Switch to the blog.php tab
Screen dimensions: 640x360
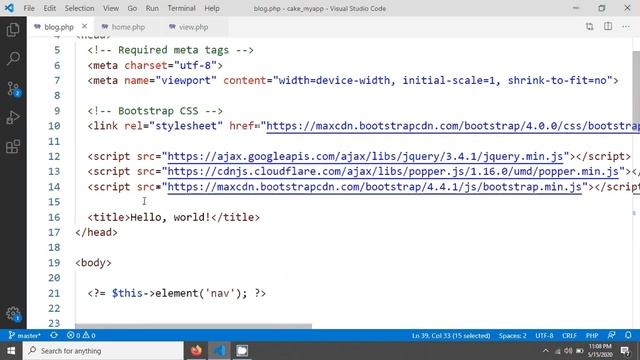pyautogui.click(x=59, y=27)
